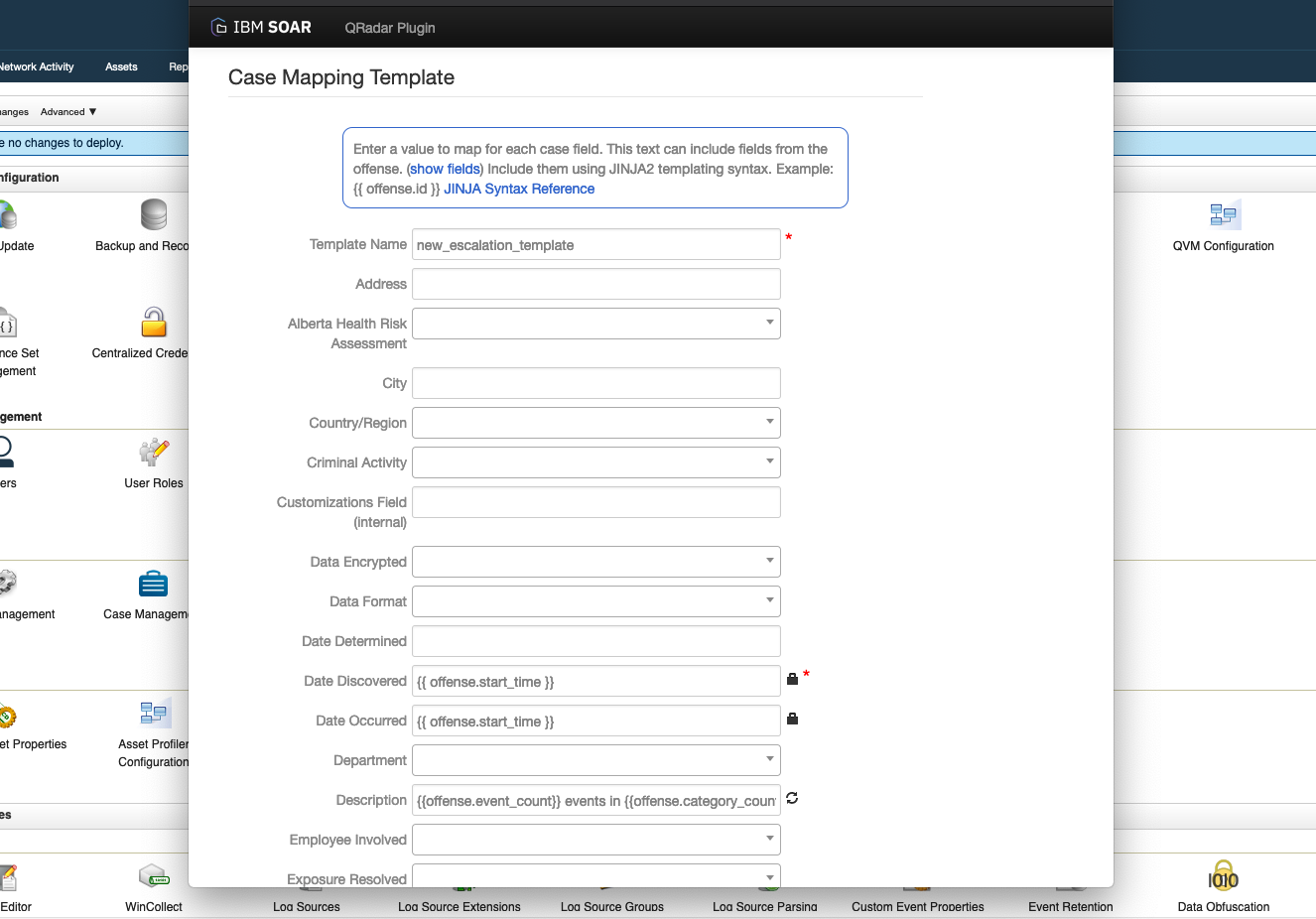Launch the WinCollect tool
The width and height of the screenshot is (1316, 919).
pyautogui.click(x=153, y=878)
